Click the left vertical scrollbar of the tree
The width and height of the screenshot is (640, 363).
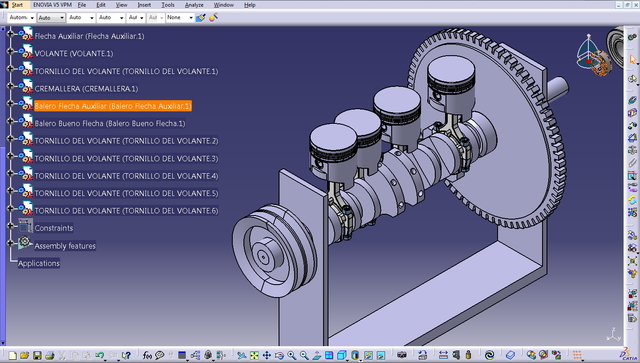[x=3, y=186]
